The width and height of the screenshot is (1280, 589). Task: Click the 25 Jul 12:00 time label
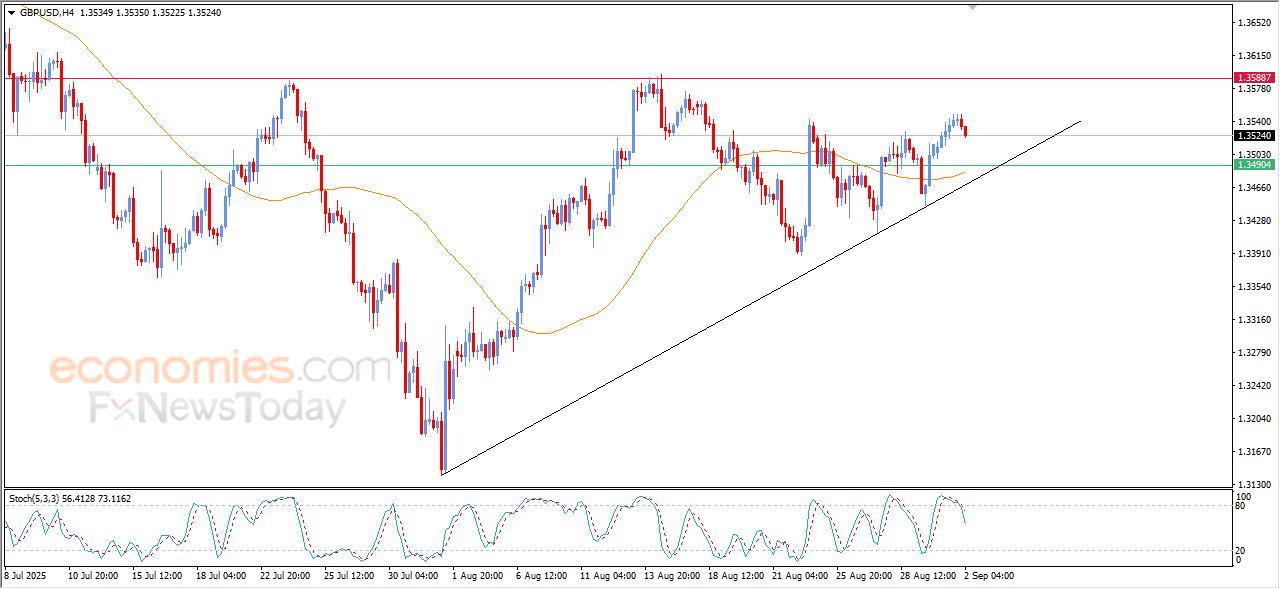[x=349, y=576]
